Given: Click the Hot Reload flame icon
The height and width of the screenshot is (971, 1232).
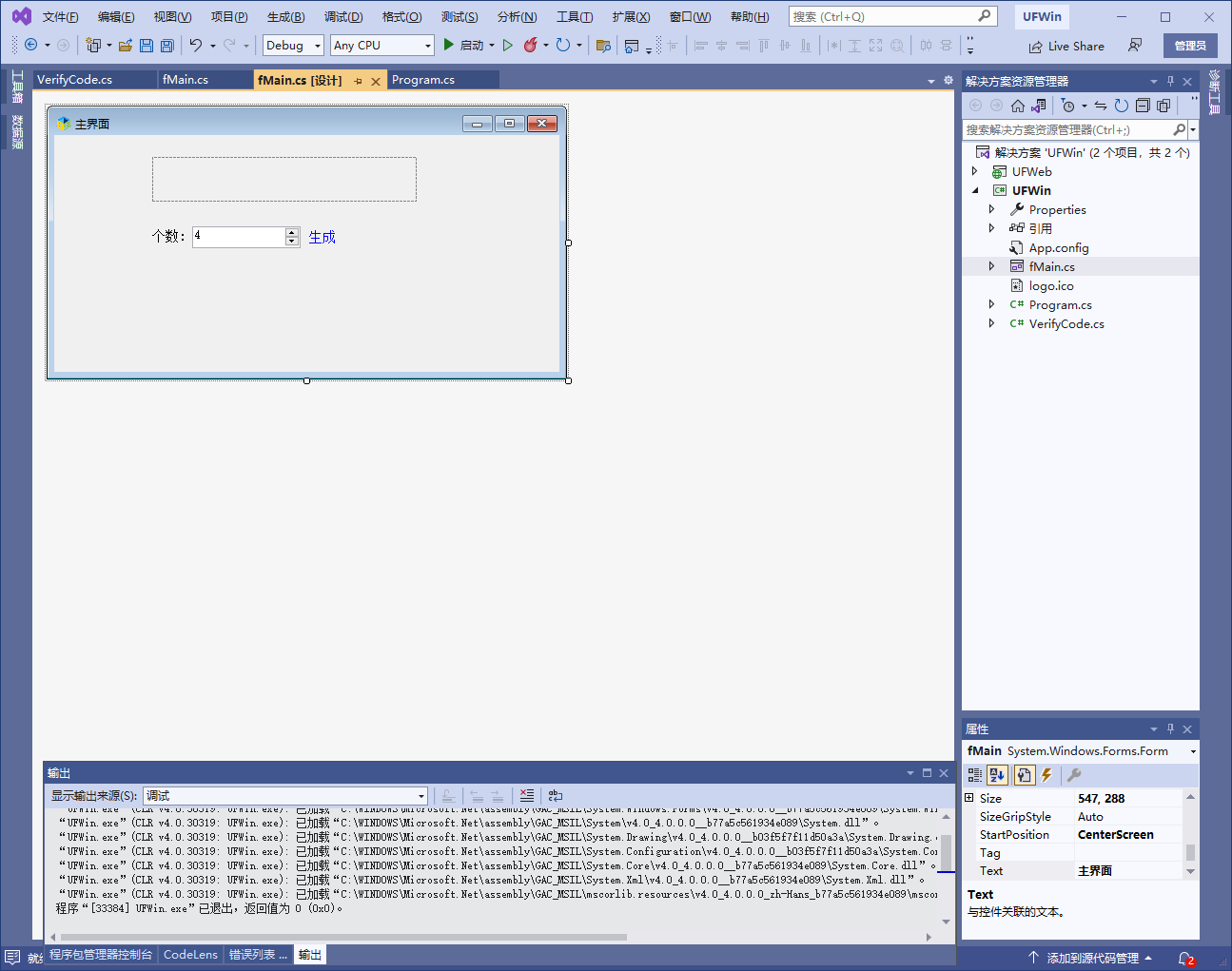Looking at the screenshot, I should (531, 45).
